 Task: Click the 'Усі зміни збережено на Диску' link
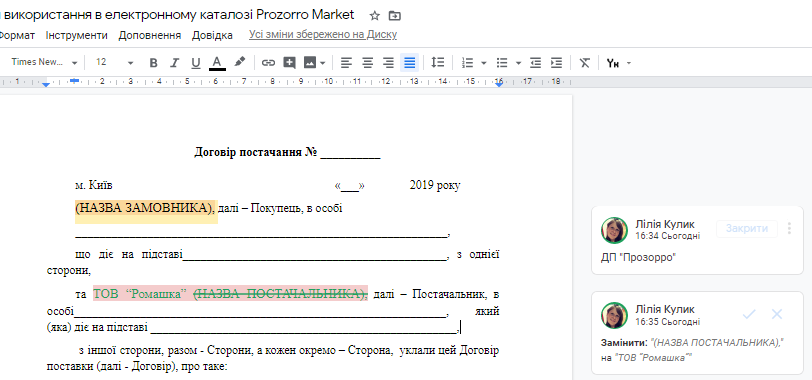[x=323, y=35]
